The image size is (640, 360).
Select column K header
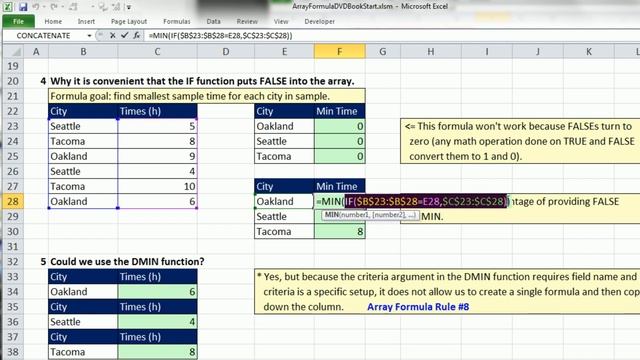pyautogui.click(x=589, y=51)
